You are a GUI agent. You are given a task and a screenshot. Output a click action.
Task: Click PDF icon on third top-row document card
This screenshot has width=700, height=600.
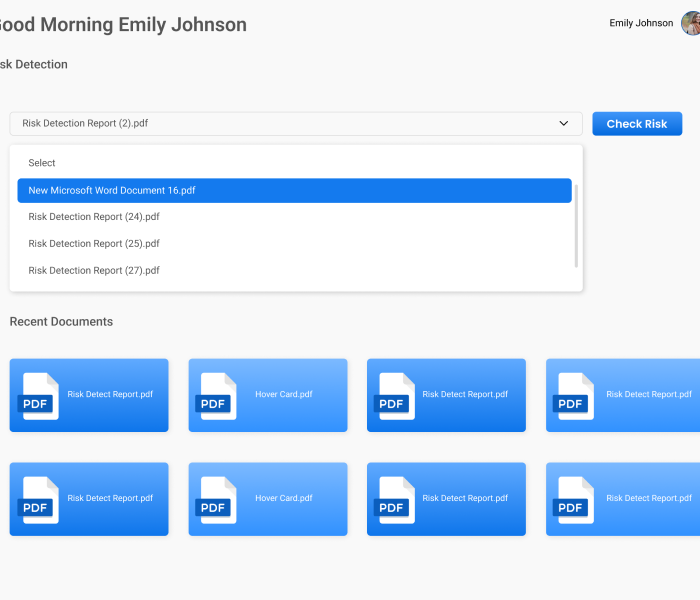pos(394,396)
